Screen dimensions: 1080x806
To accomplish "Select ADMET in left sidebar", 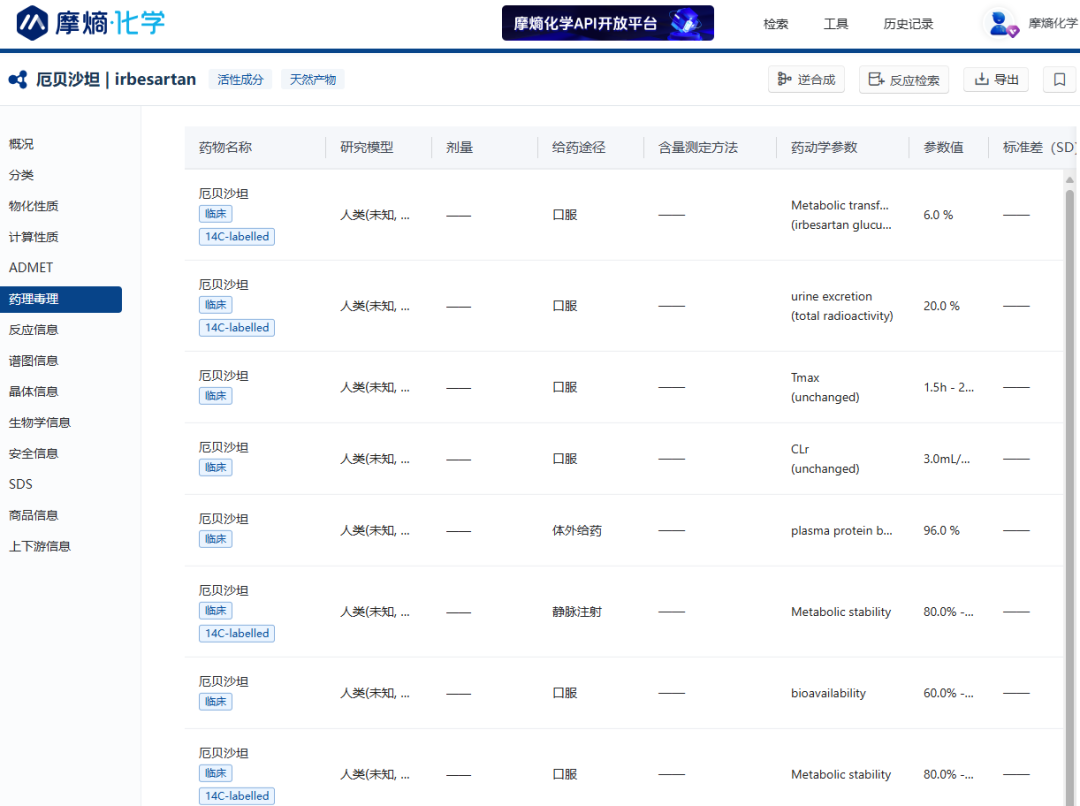I will (31, 268).
